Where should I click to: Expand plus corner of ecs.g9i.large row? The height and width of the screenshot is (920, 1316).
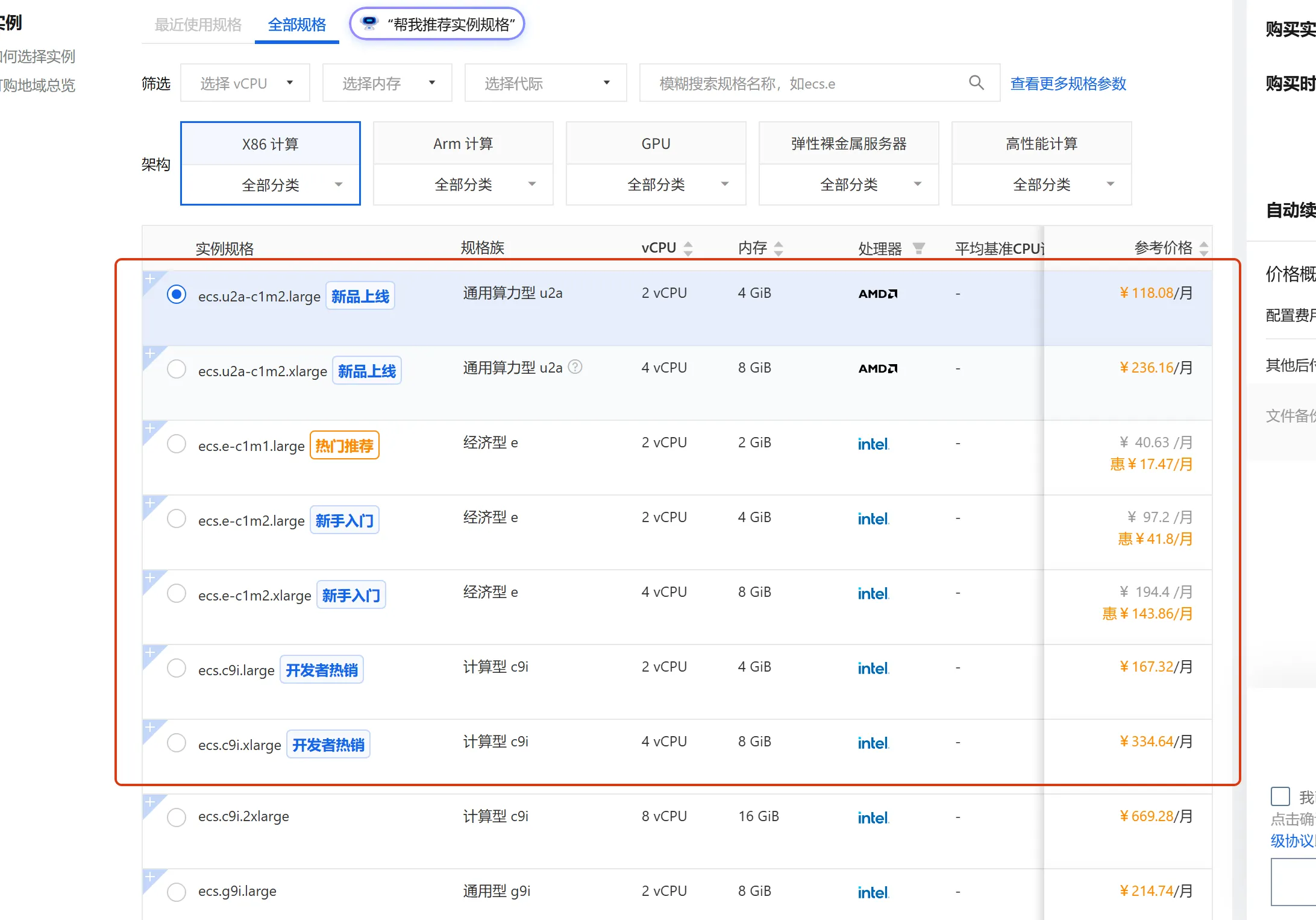(x=150, y=877)
